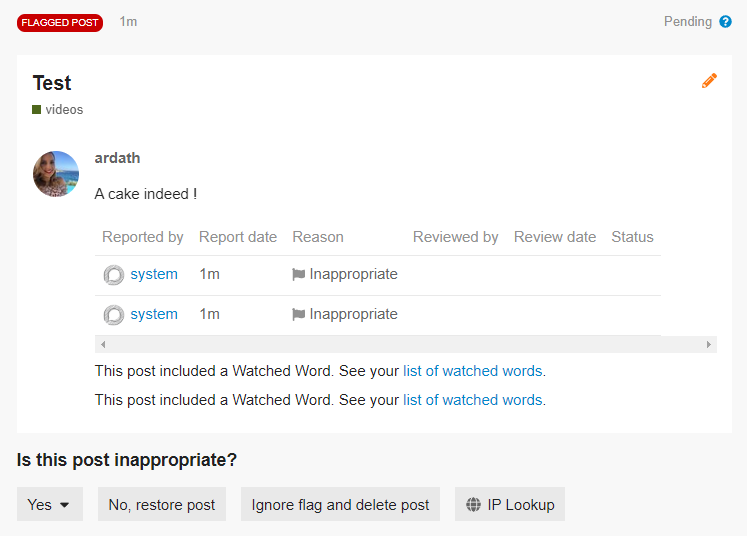Click the Pending status help icon

coord(725,22)
